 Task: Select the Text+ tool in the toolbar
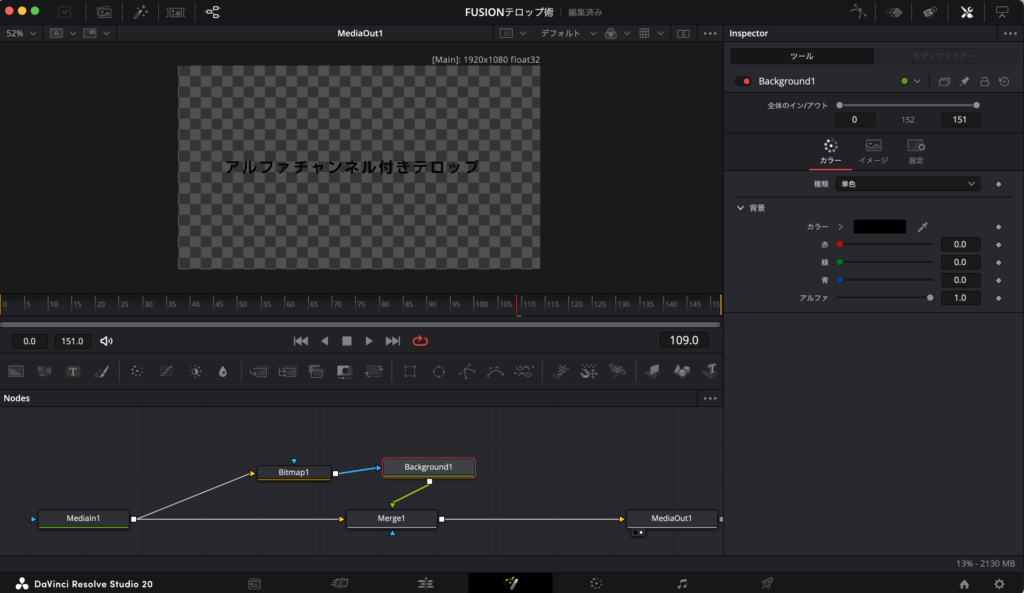pos(73,371)
